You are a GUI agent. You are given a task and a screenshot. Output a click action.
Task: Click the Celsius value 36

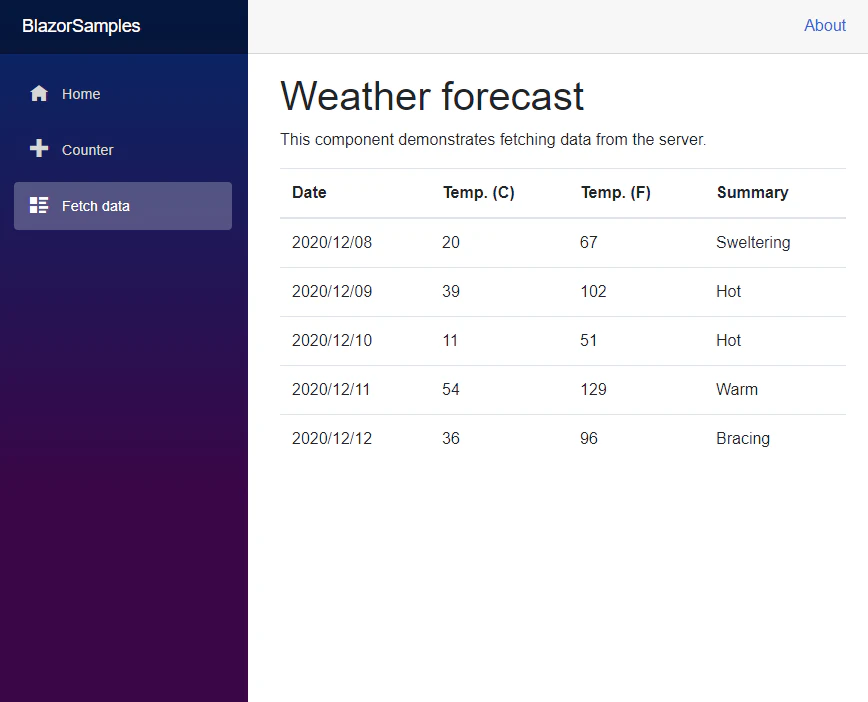pos(451,438)
